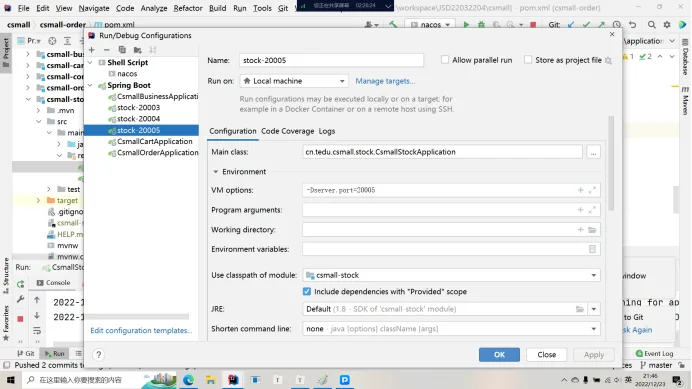Click Git update project blue arrow
The image size is (692, 389).
pos(571,25)
